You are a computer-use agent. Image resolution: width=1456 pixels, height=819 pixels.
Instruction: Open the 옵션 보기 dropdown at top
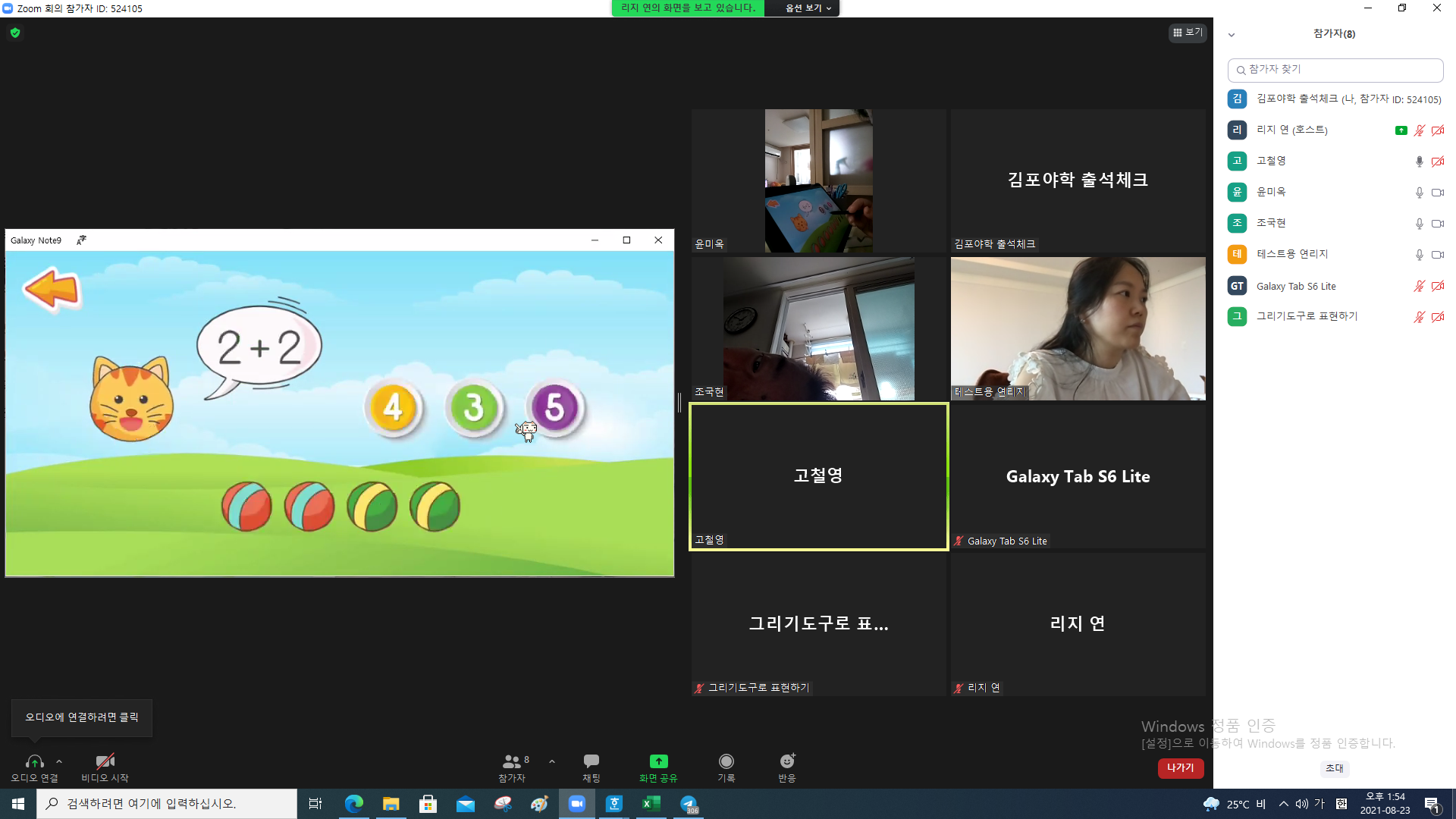tap(808, 8)
